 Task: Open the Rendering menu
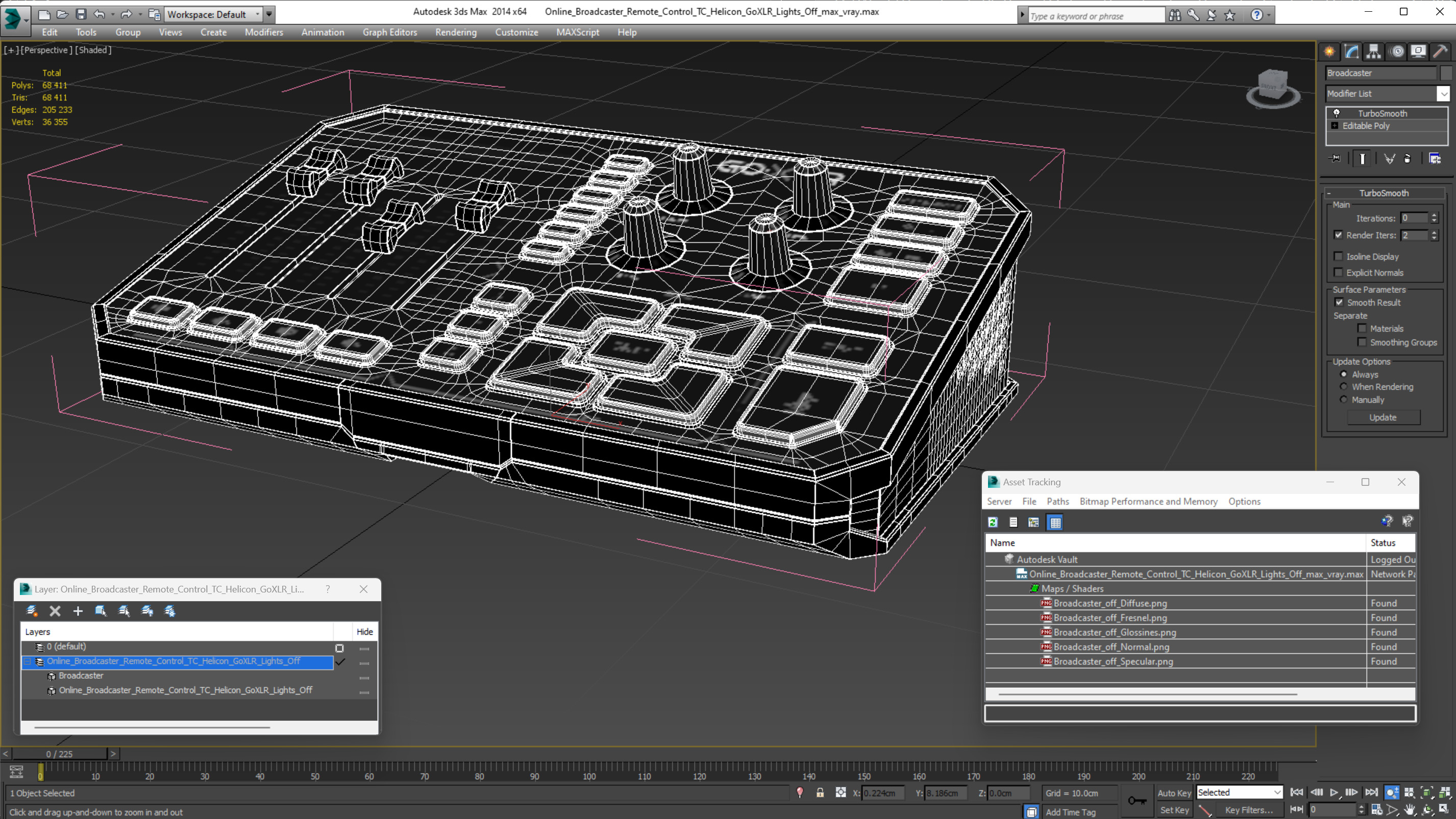coord(456,32)
